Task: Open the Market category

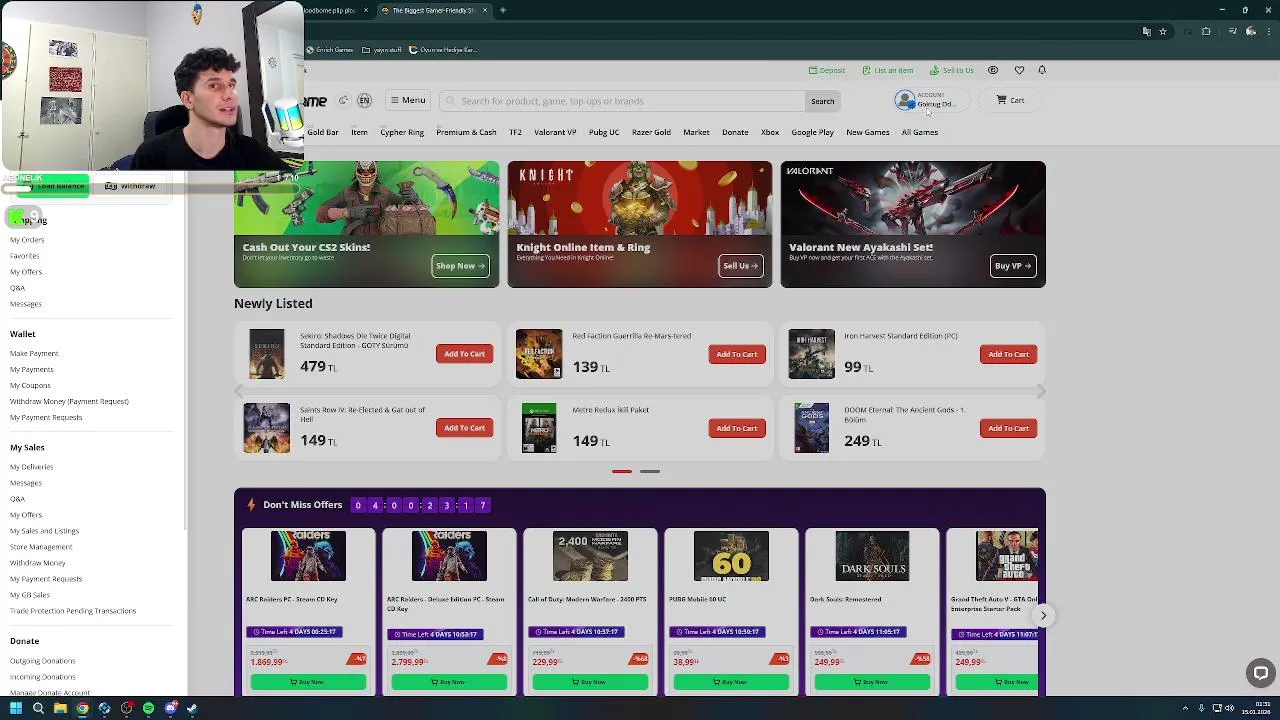Action: pyautogui.click(x=696, y=132)
